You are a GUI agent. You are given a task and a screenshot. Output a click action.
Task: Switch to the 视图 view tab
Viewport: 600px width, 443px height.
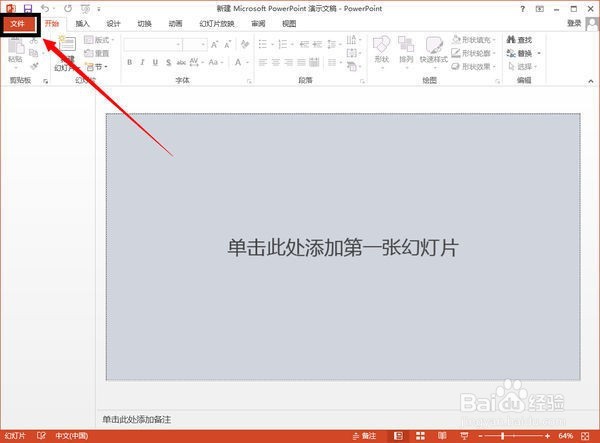coord(289,24)
